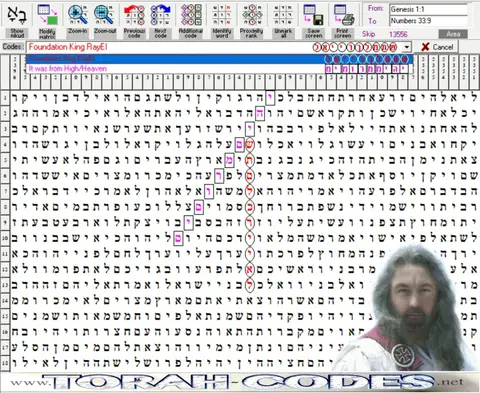The height and width of the screenshot is (393, 480).
Task: Collapse the Codes dropdown using its arrow
Action: point(407,47)
